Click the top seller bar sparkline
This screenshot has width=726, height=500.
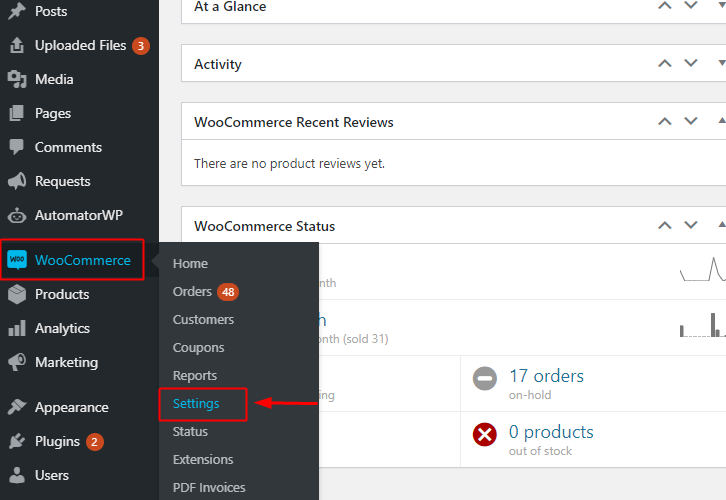[x=702, y=325]
